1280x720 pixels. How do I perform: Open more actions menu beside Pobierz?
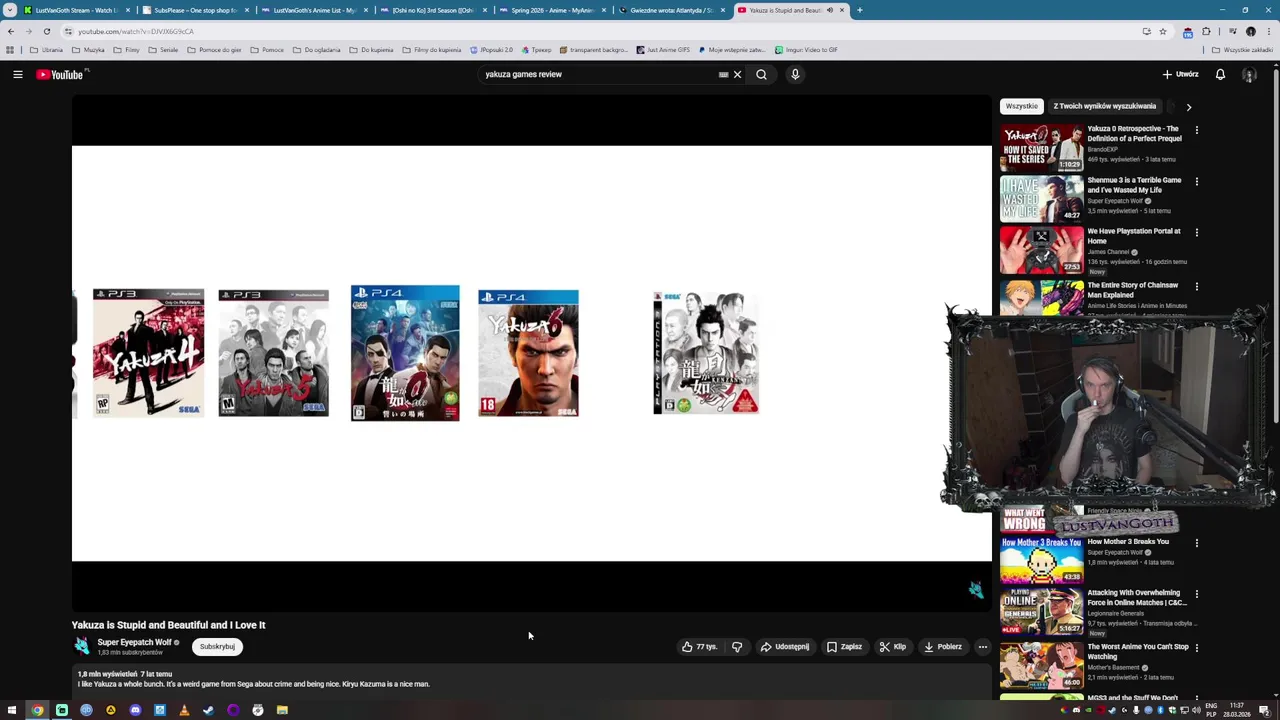tap(982, 647)
